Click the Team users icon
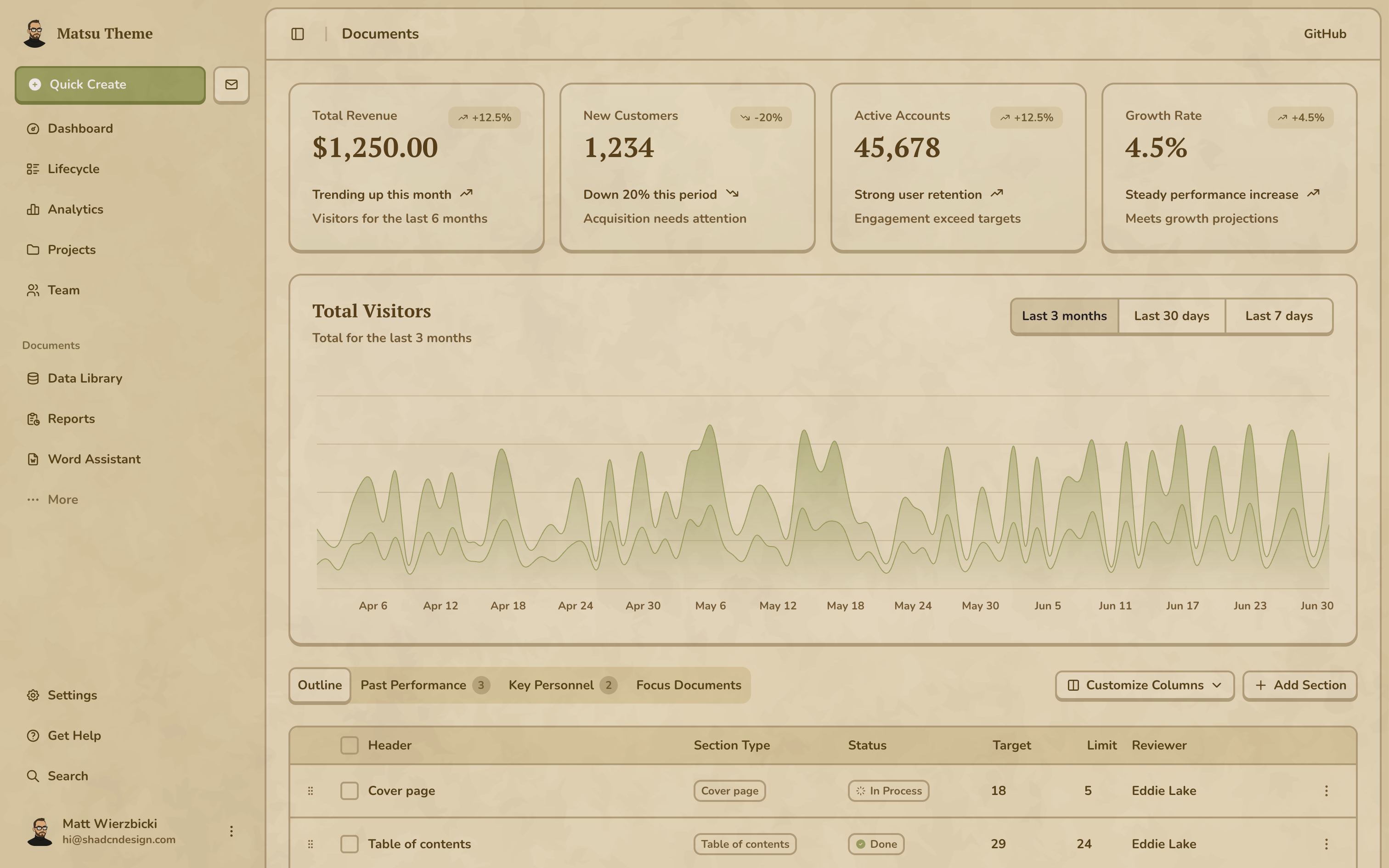The width and height of the screenshot is (1389, 868). [x=33, y=290]
